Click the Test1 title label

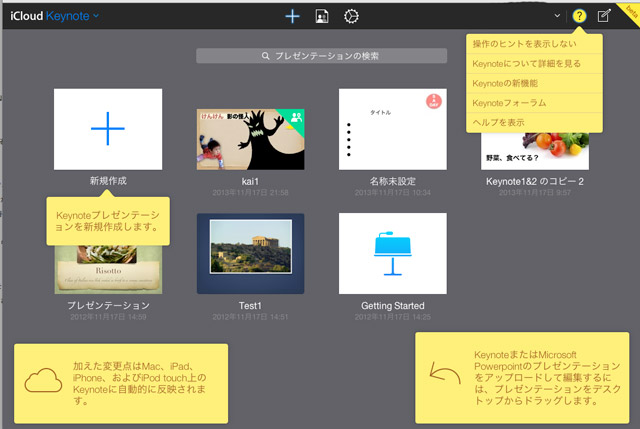250,306
